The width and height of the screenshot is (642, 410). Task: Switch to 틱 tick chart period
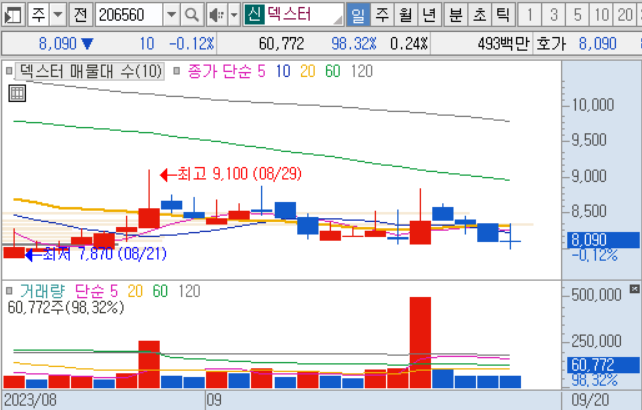pyautogui.click(x=503, y=15)
